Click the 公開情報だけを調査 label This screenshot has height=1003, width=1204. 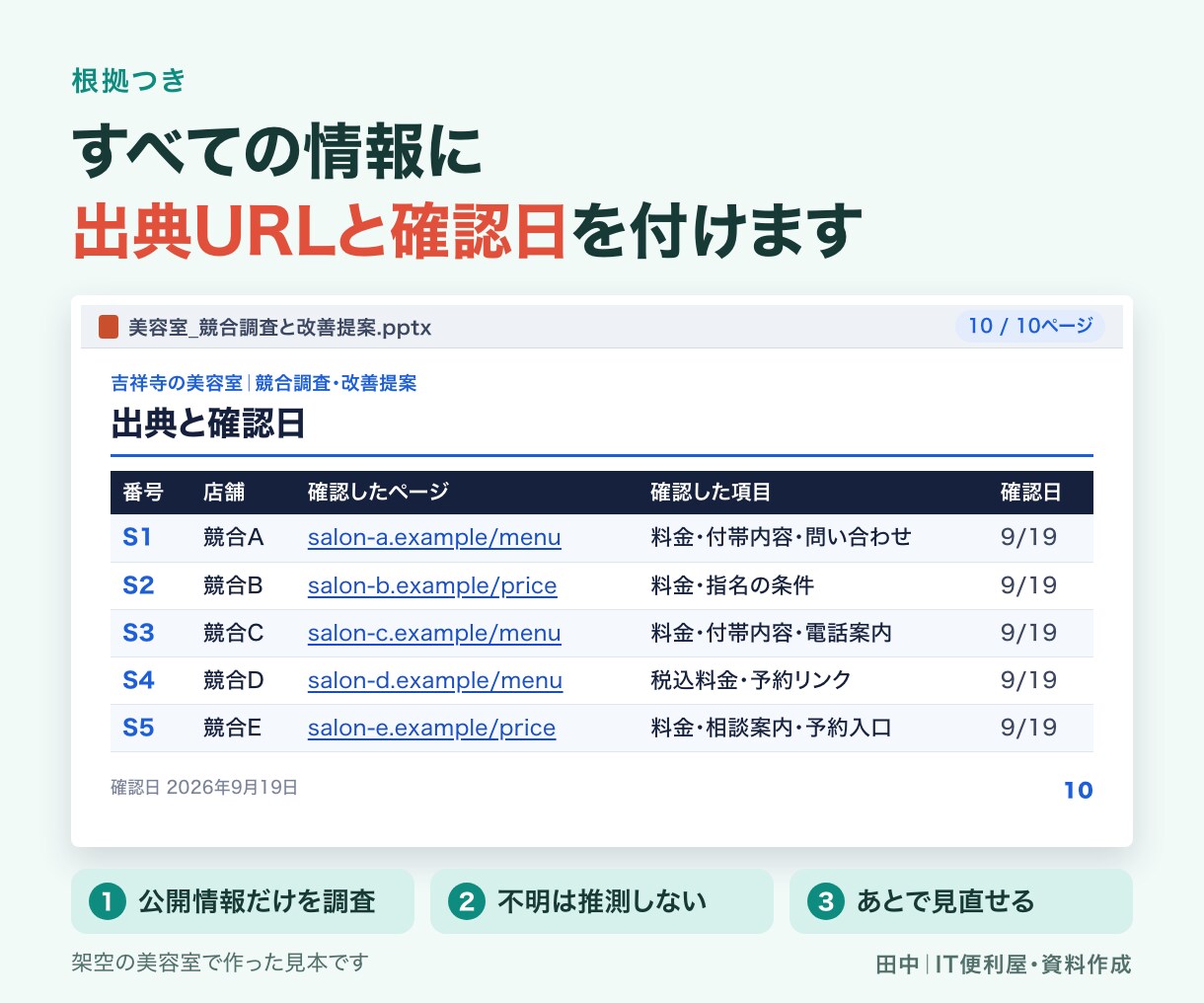click(x=258, y=901)
